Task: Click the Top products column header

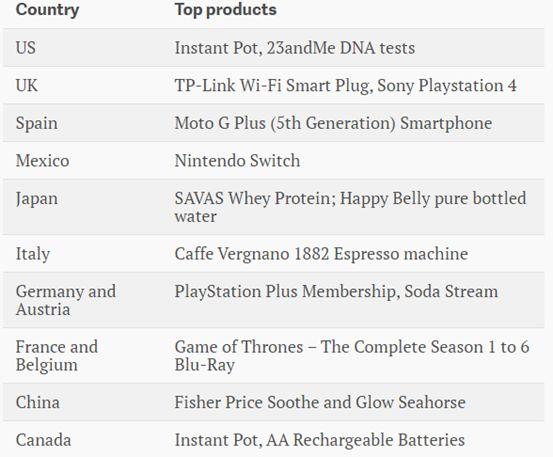Action: click(x=226, y=10)
